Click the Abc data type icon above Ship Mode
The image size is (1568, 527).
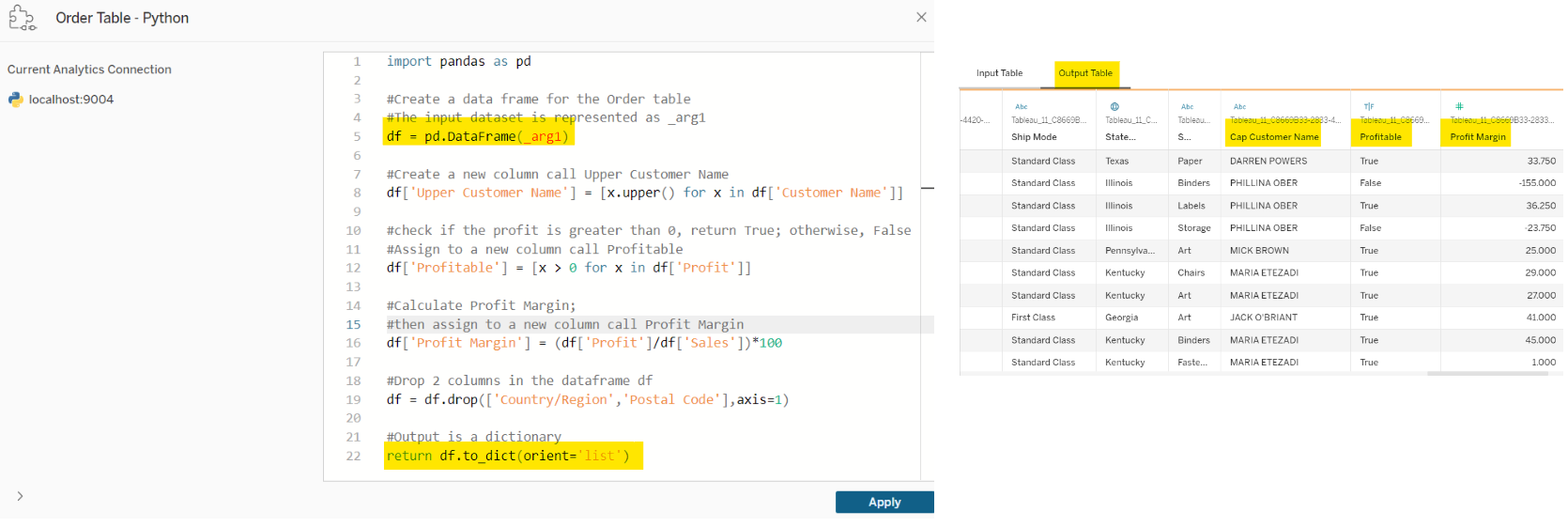tap(1022, 107)
